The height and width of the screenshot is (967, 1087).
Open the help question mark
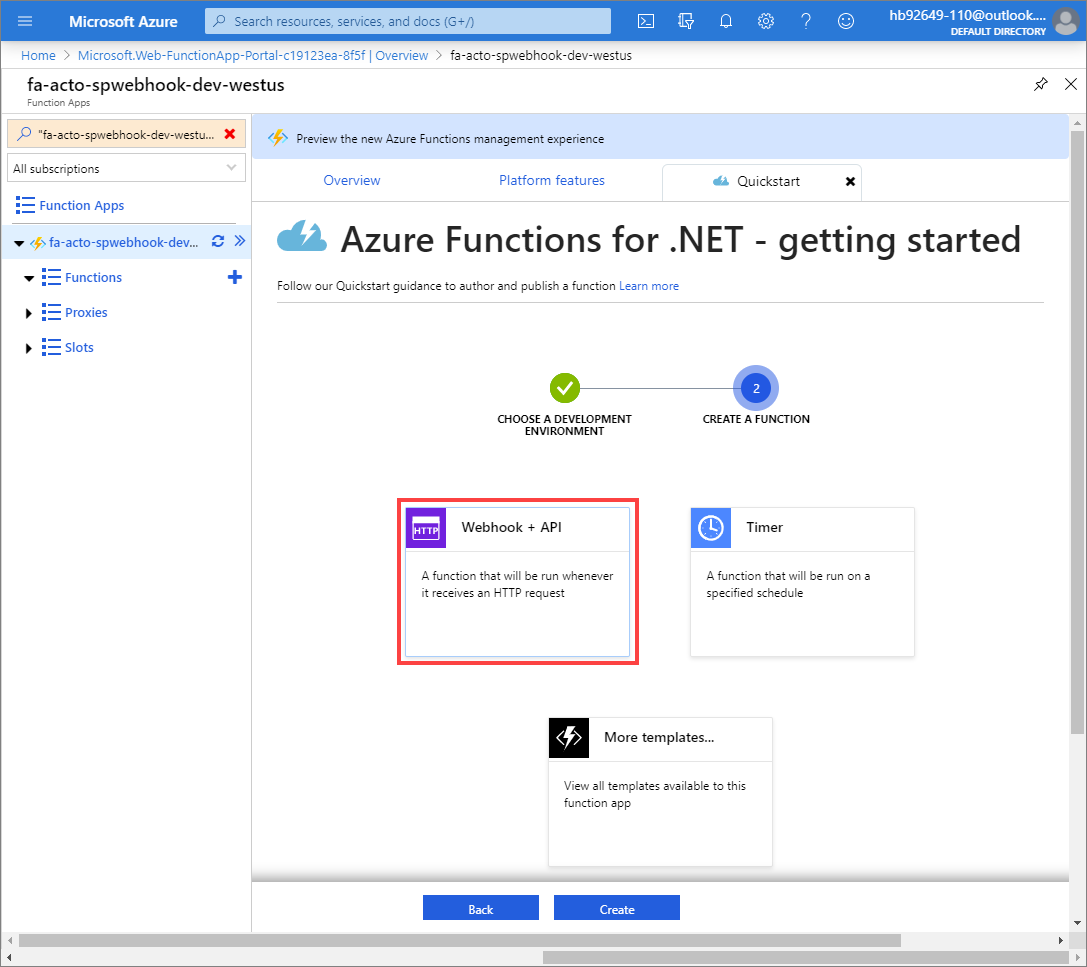coord(806,21)
